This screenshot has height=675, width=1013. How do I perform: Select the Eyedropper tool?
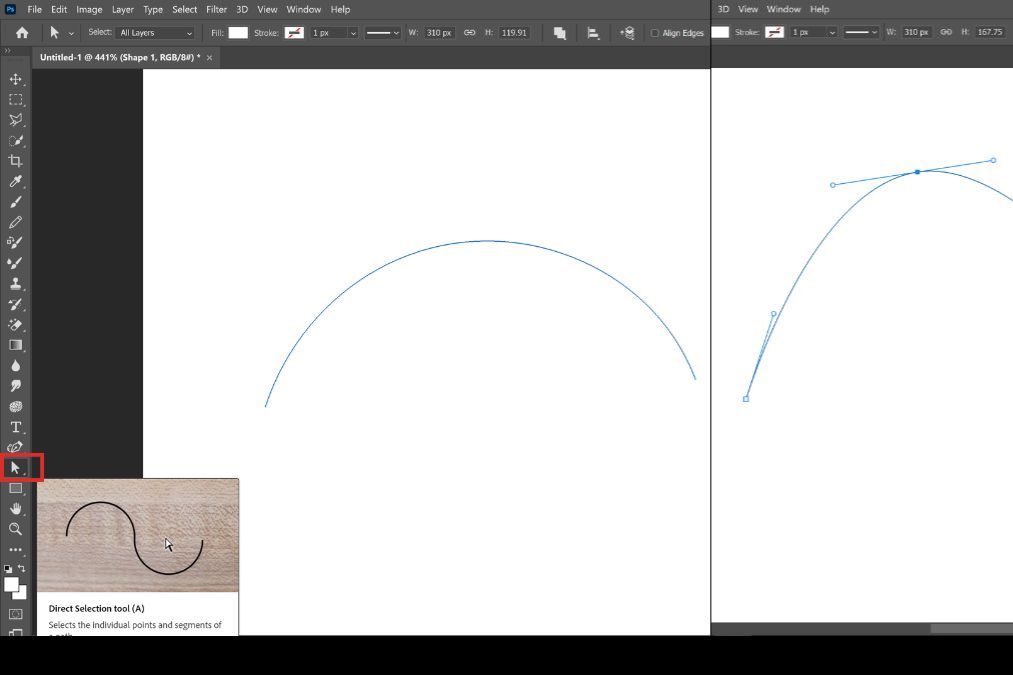click(15, 182)
